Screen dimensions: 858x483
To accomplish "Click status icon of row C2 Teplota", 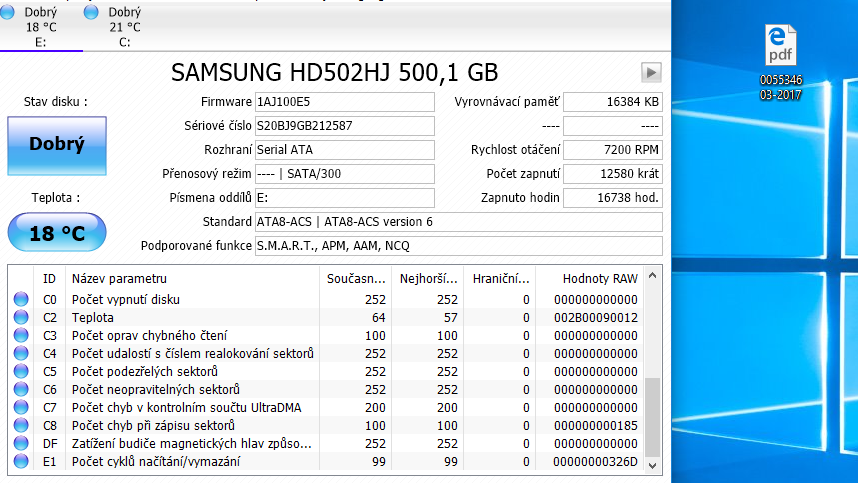I will 21,317.
